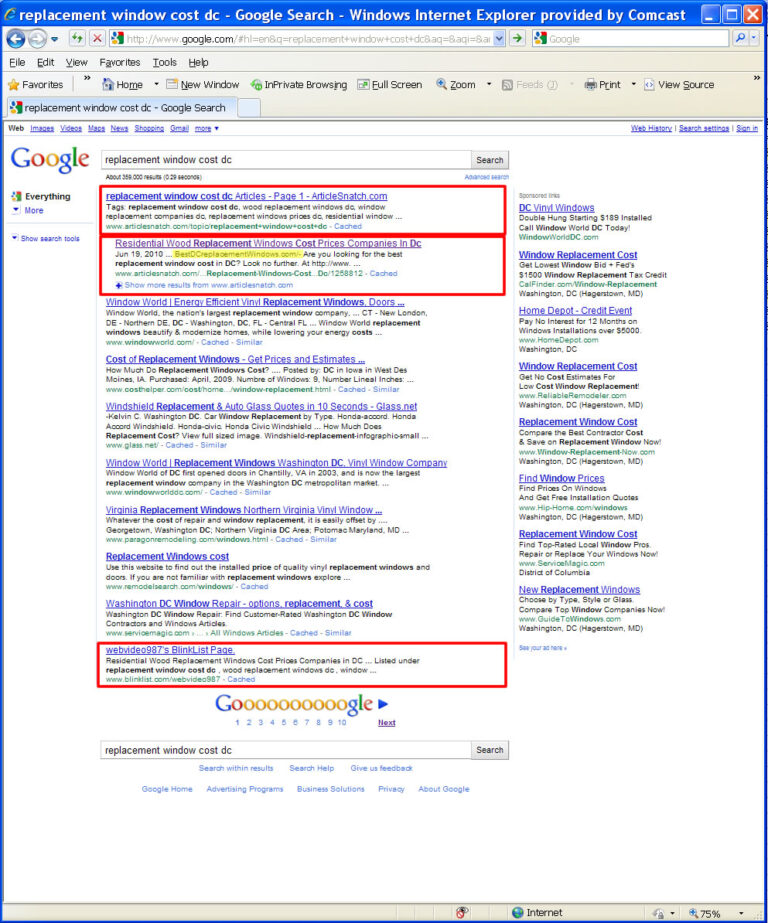Expand the address bar dropdown arrow
Image resolution: width=768 pixels, height=923 pixels.
click(499, 39)
